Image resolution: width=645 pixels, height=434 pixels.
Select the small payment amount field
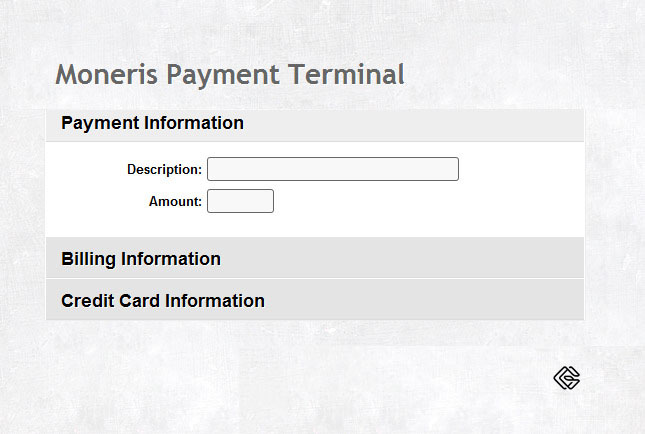[240, 201]
